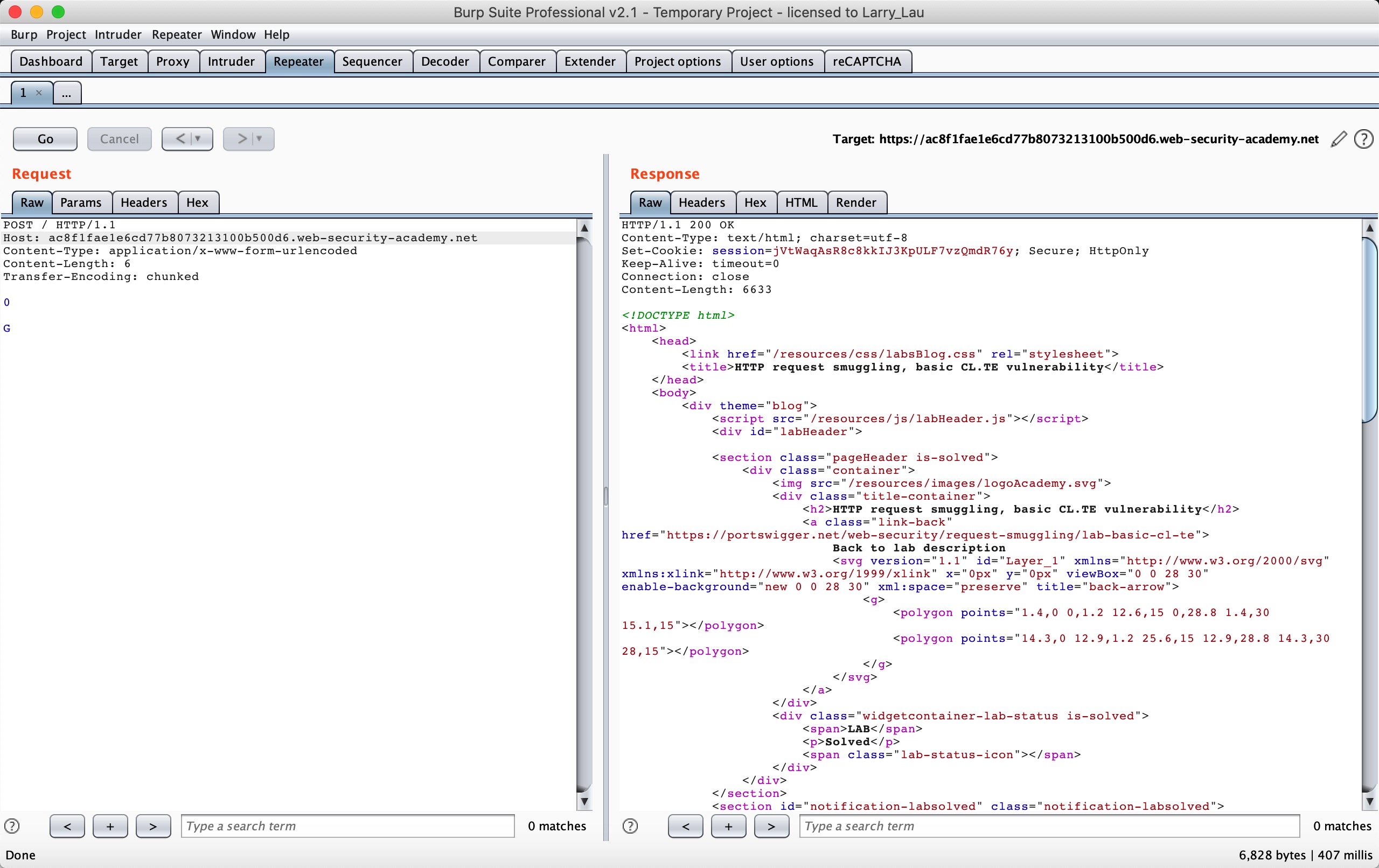Click the next match button in request search
The image size is (1379, 868).
(x=153, y=825)
